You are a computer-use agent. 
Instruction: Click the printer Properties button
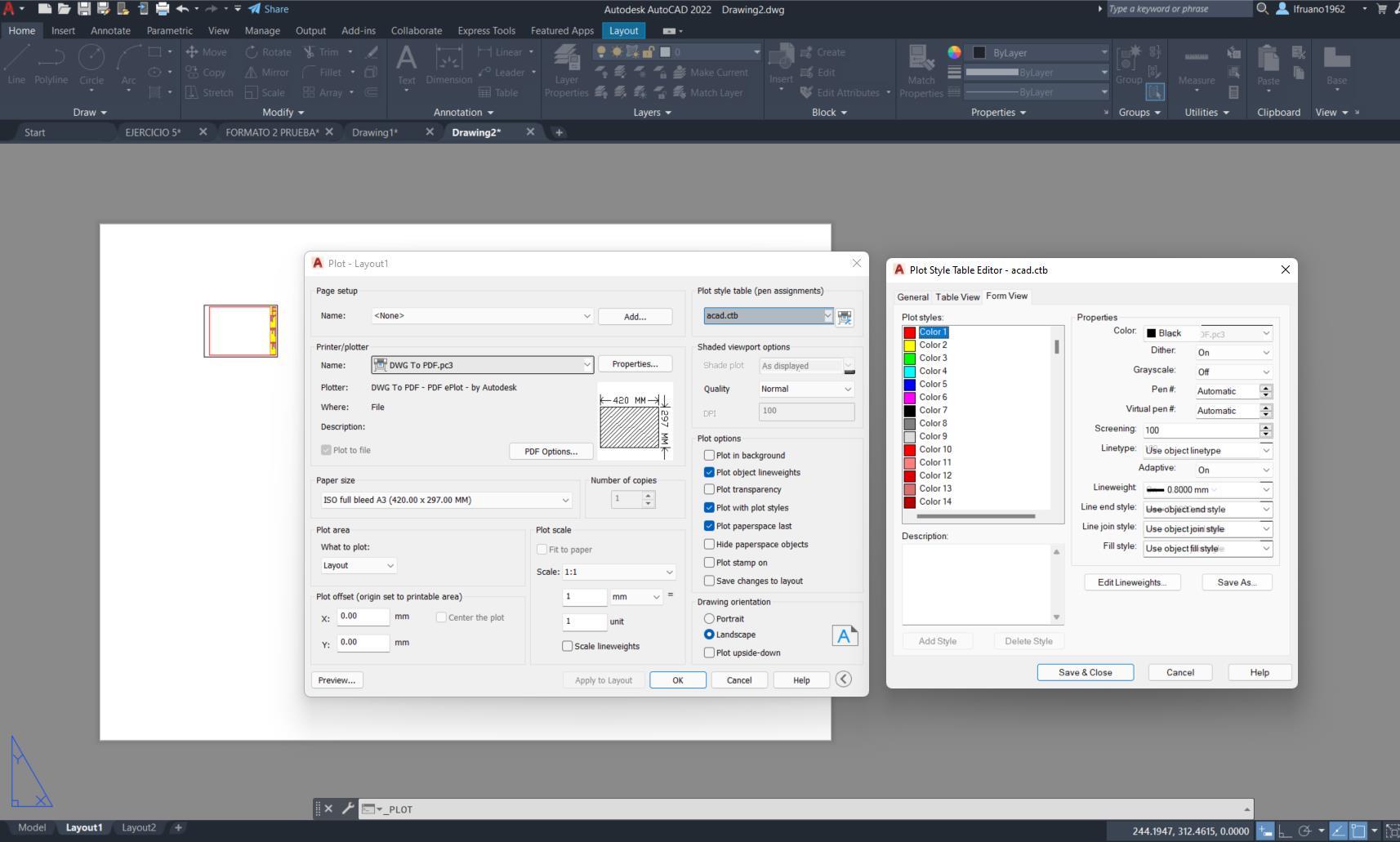click(635, 364)
